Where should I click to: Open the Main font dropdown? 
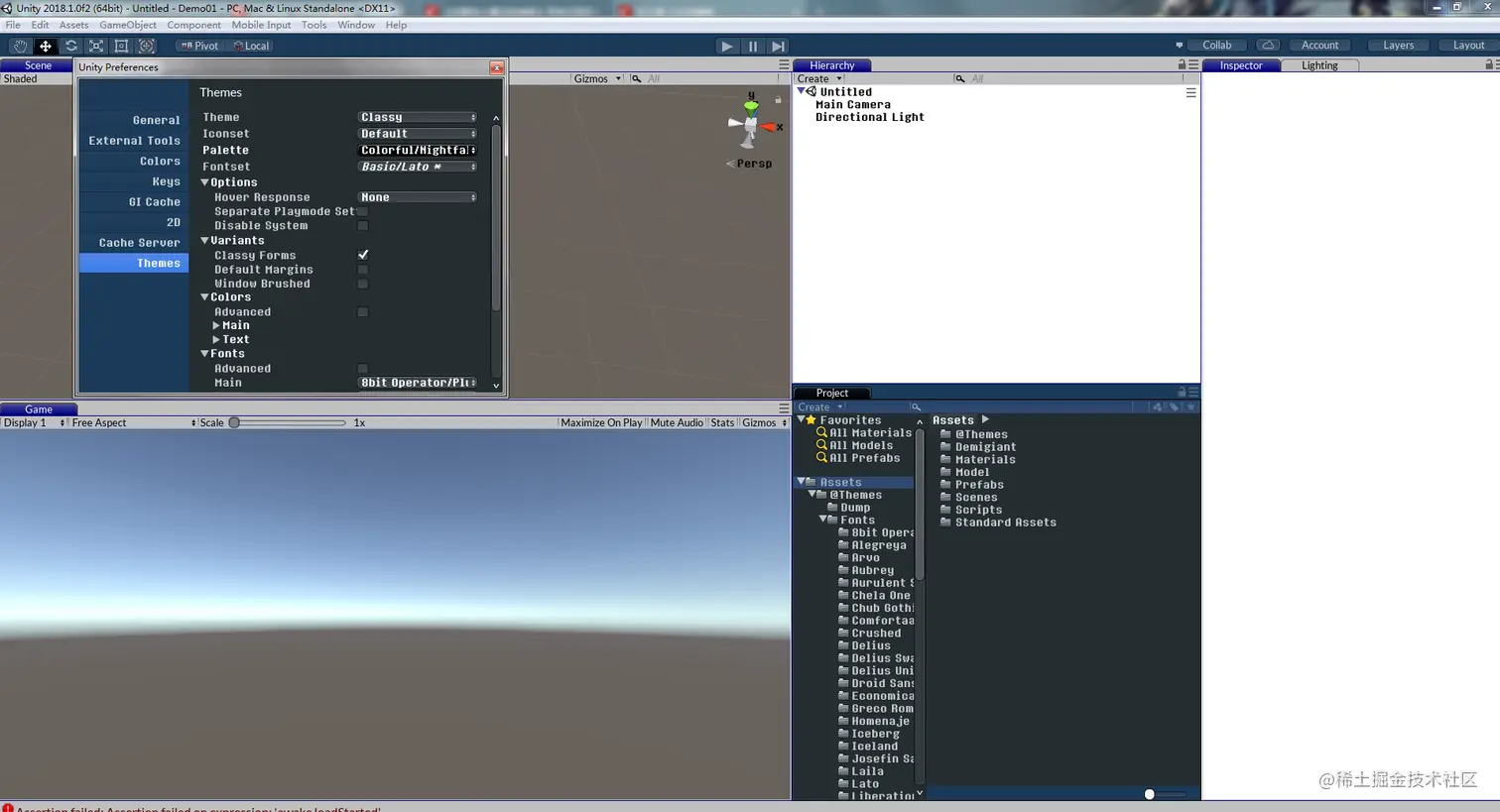(418, 383)
